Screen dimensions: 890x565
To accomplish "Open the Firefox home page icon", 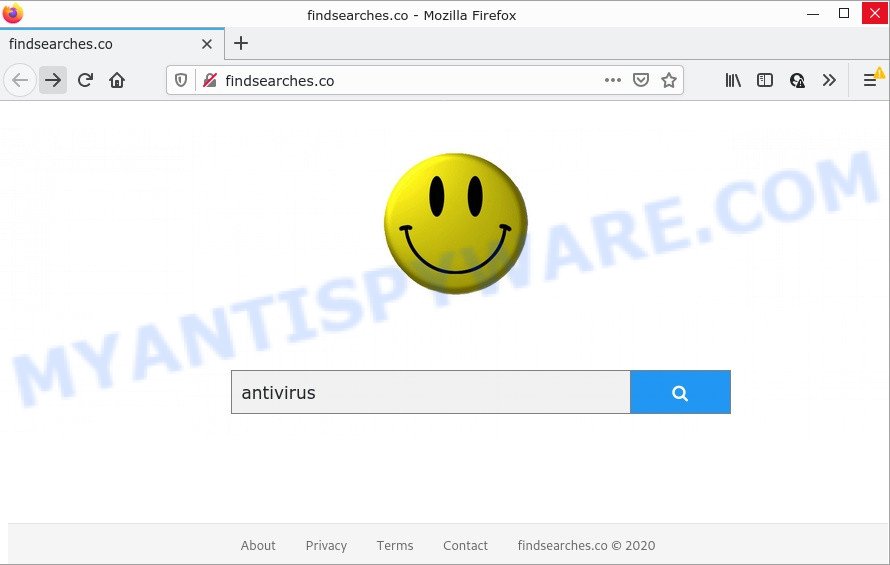I will (x=117, y=80).
